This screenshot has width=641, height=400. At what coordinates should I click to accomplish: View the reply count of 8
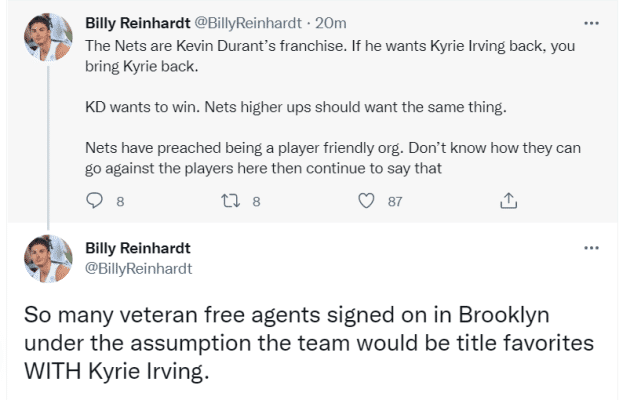120,201
